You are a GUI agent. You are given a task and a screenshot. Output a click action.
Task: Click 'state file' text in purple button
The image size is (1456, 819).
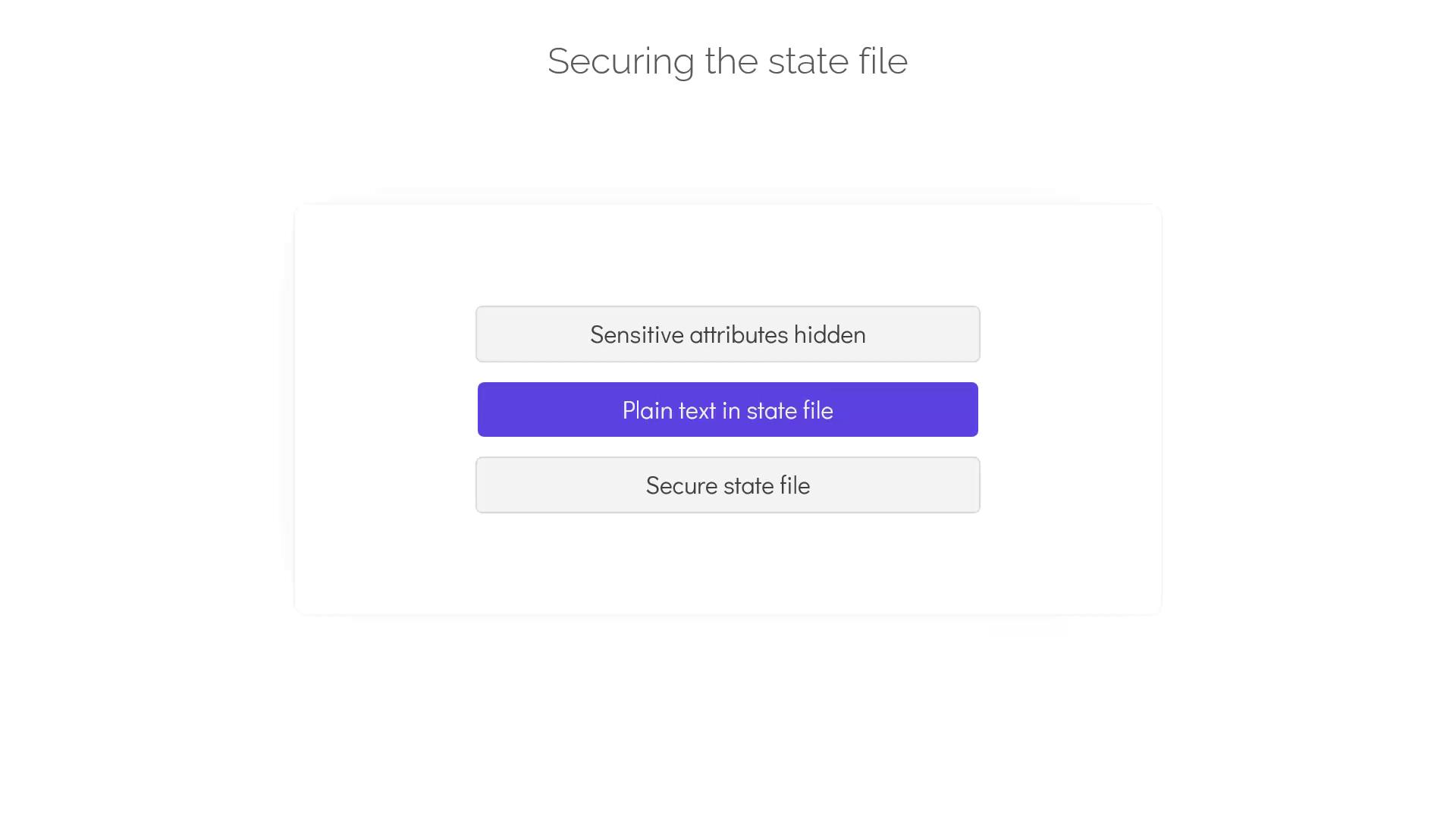tap(789, 410)
